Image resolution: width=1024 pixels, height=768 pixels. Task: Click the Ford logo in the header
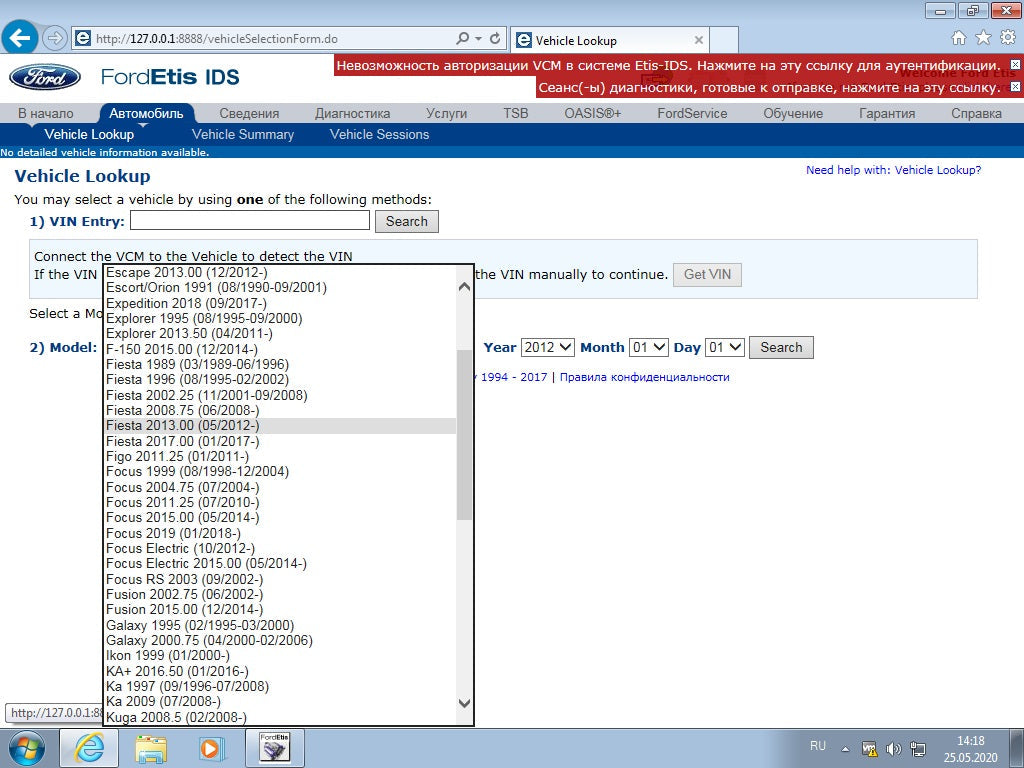click(45, 77)
